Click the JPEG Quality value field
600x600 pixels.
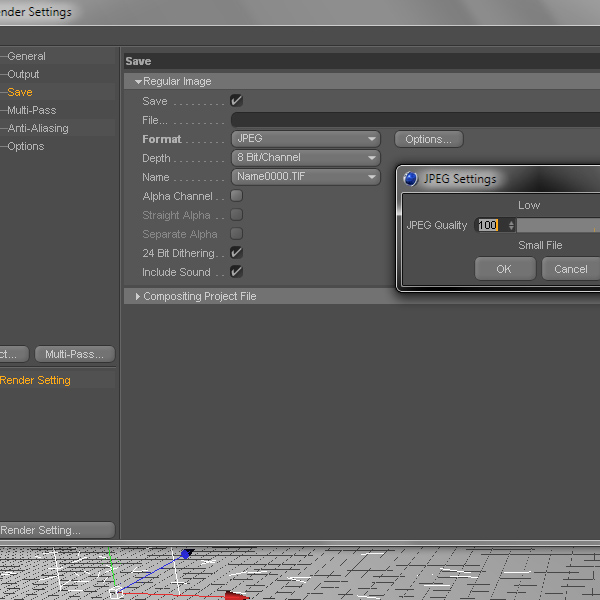coord(491,225)
